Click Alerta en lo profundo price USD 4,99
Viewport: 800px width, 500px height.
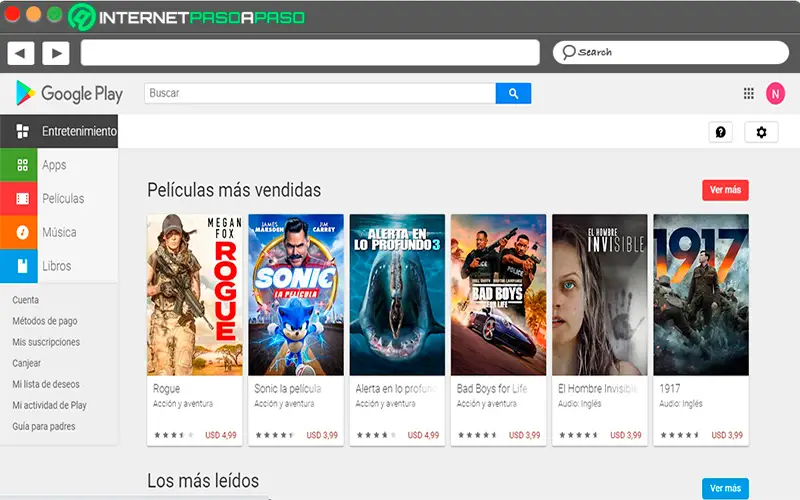click(423, 435)
